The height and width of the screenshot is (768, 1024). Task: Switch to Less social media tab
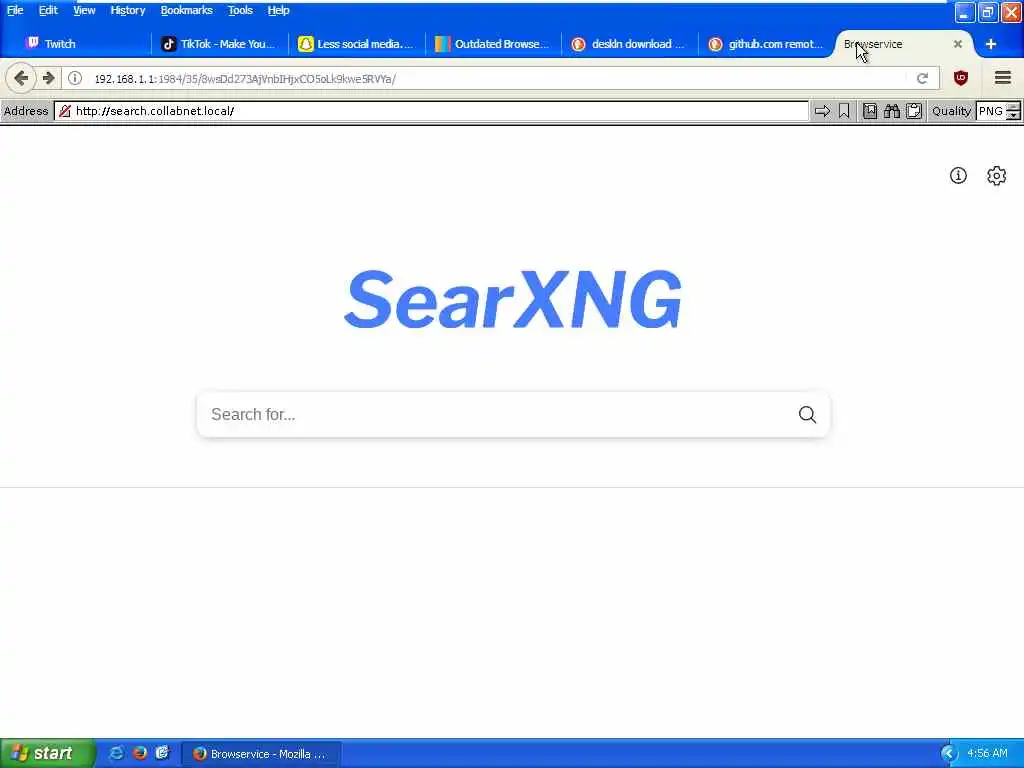click(357, 44)
